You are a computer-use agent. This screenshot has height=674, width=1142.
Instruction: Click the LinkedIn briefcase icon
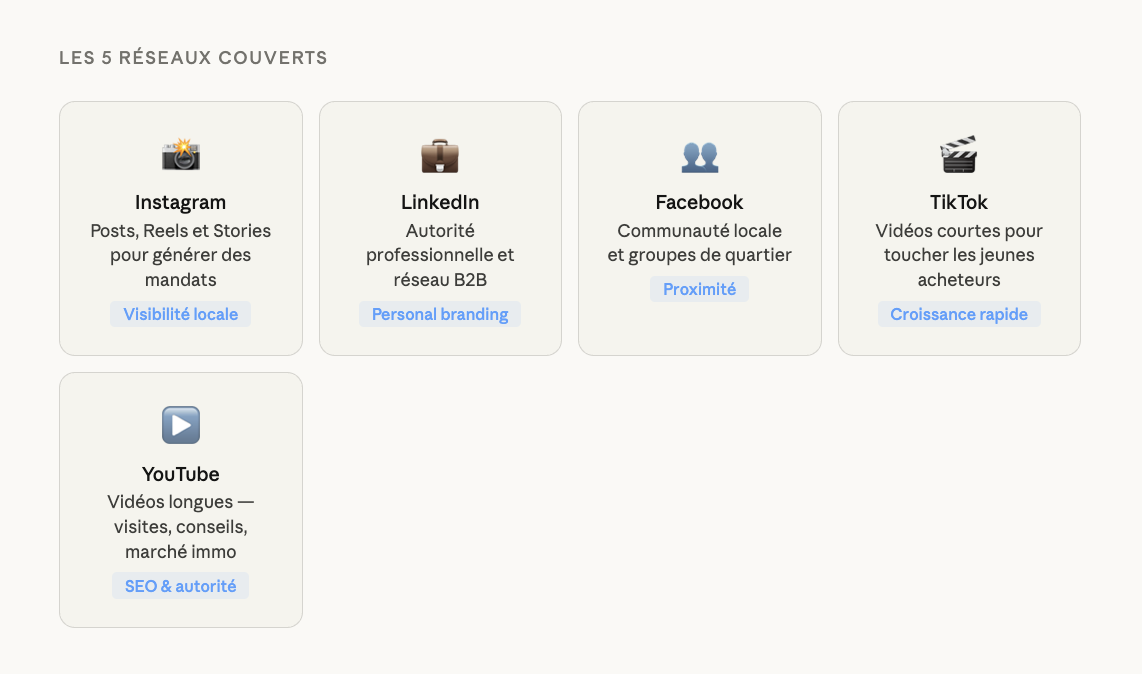pos(440,155)
